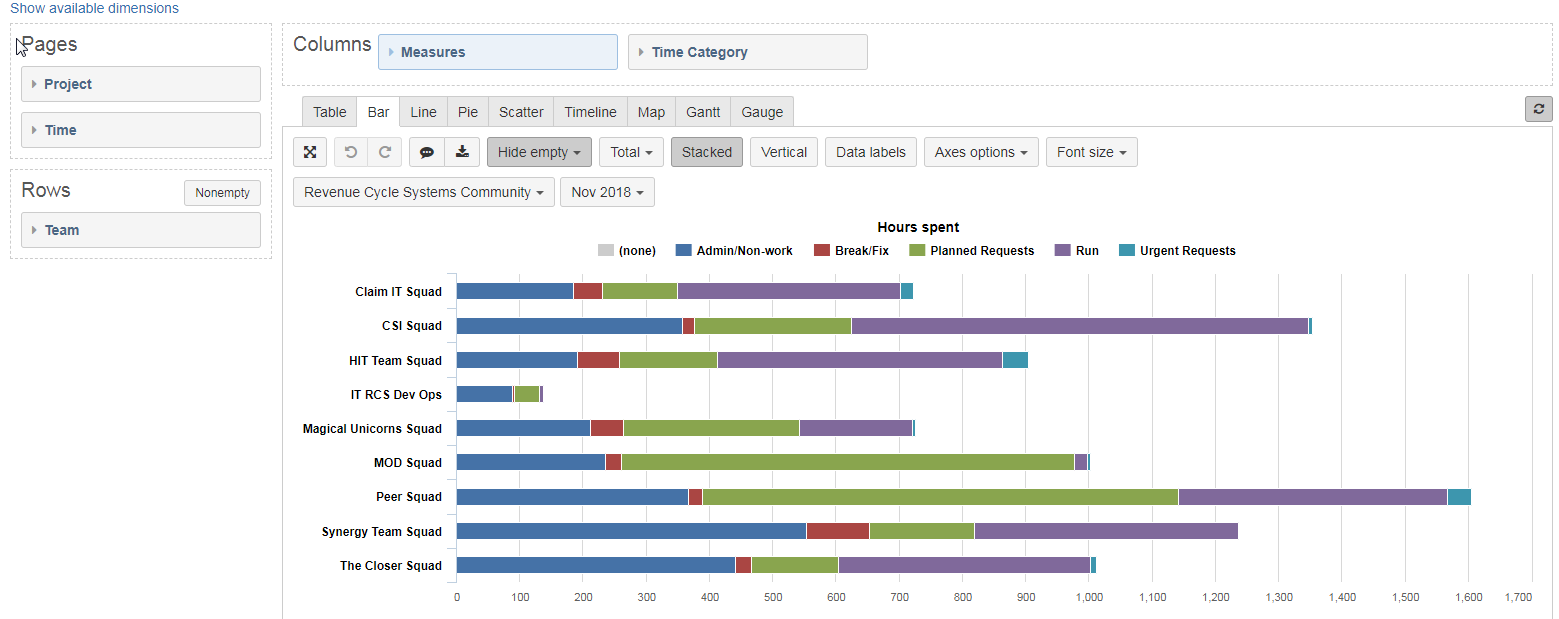This screenshot has width=1559, height=619.
Task: Click the Peer Squad Planned Requests bar segment
Action: coord(940,497)
